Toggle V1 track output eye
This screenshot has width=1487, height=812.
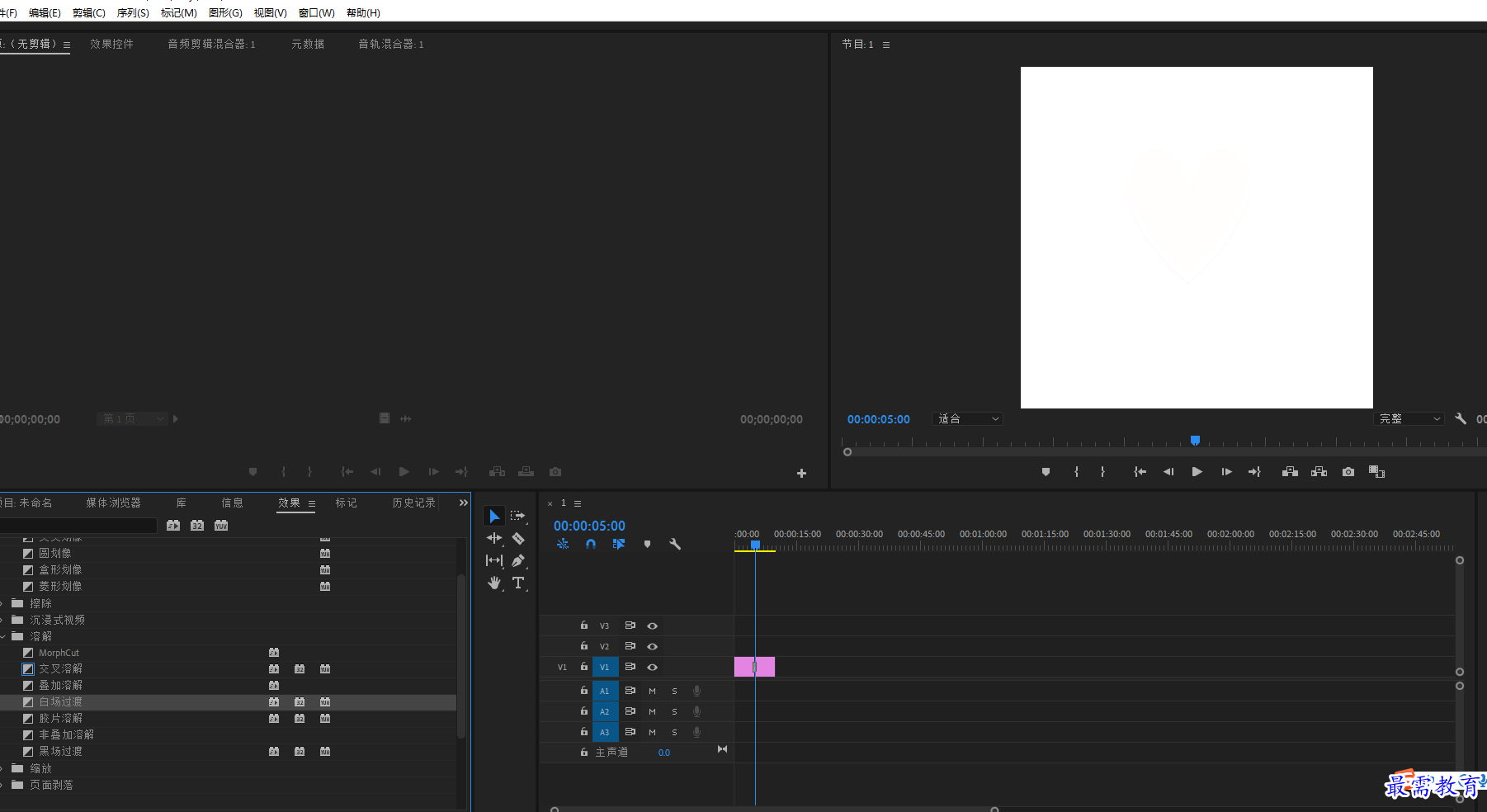[x=652, y=667]
